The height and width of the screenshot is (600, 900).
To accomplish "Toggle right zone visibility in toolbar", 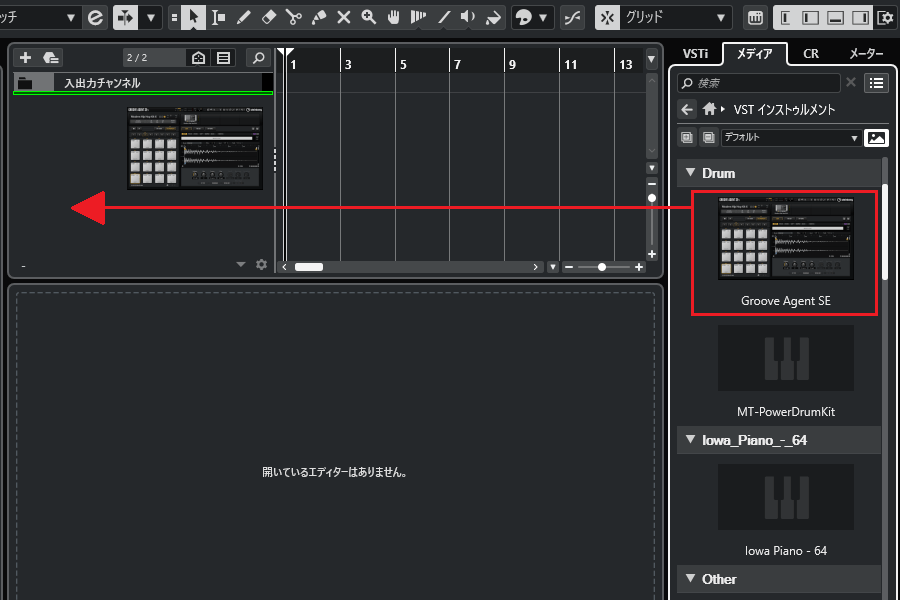I will pos(860,18).
